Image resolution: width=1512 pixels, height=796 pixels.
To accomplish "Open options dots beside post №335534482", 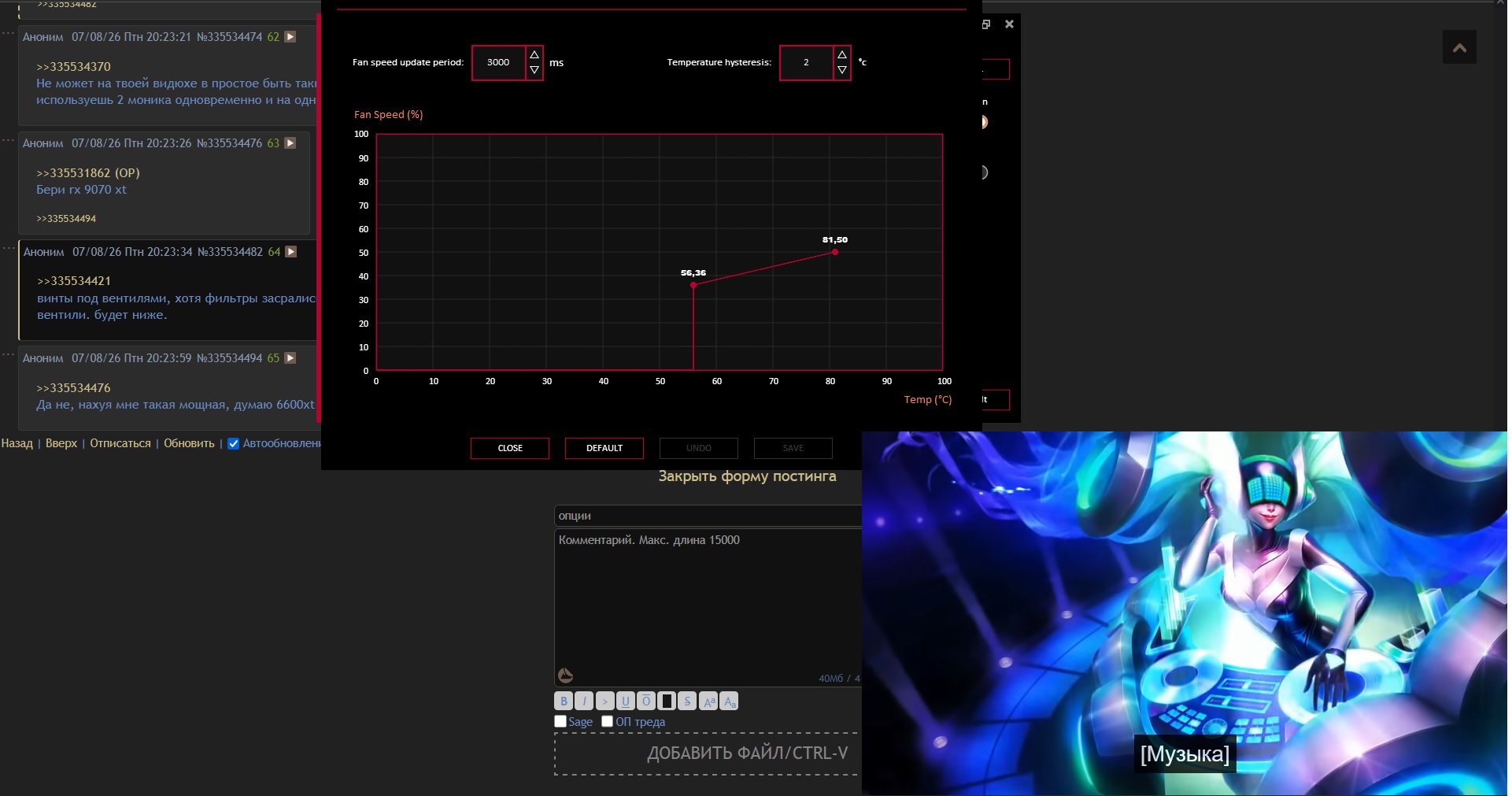I will coord(8,248).
